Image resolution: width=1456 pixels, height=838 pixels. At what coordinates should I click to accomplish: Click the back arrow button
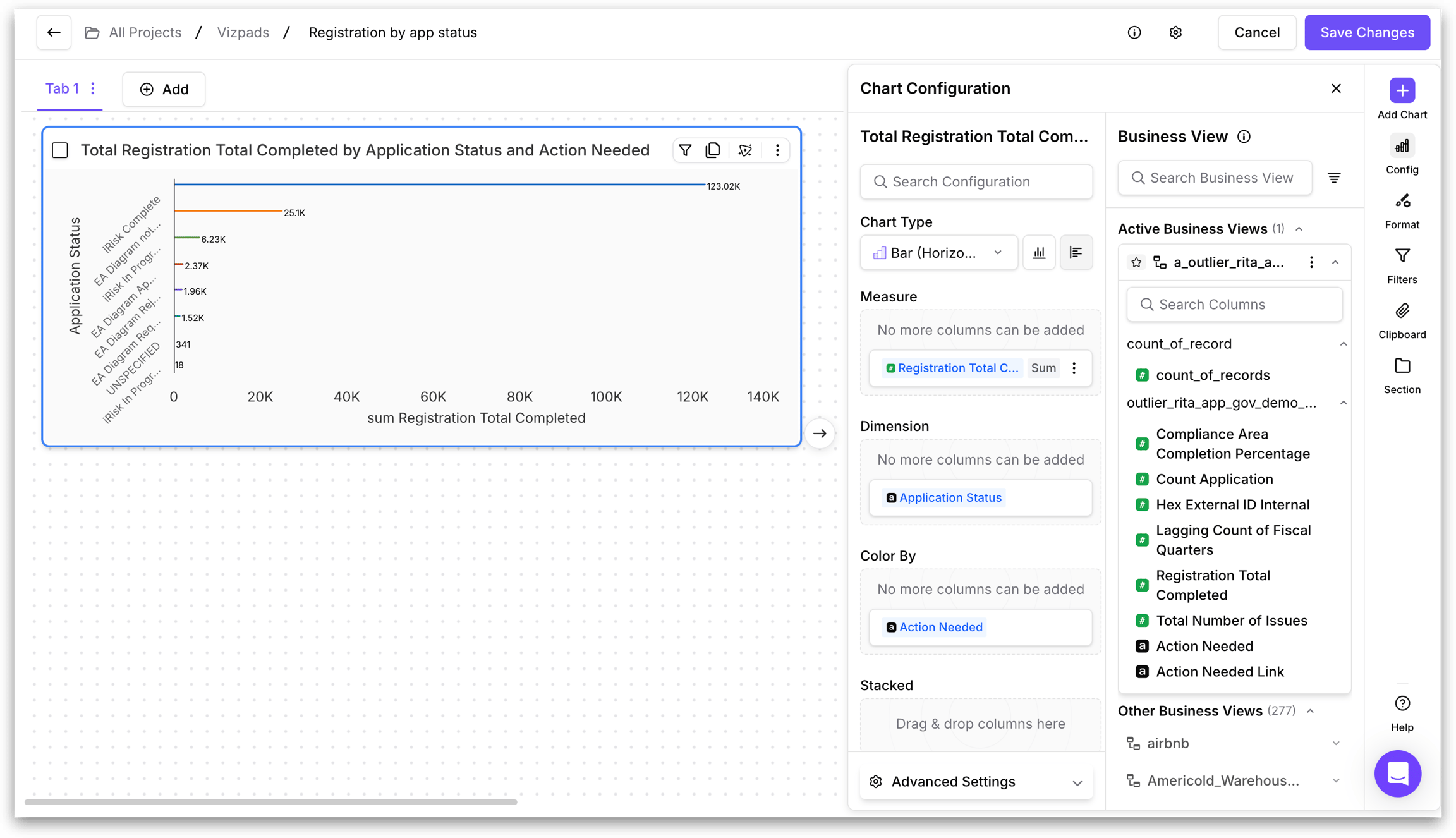(x=54, y=32)
